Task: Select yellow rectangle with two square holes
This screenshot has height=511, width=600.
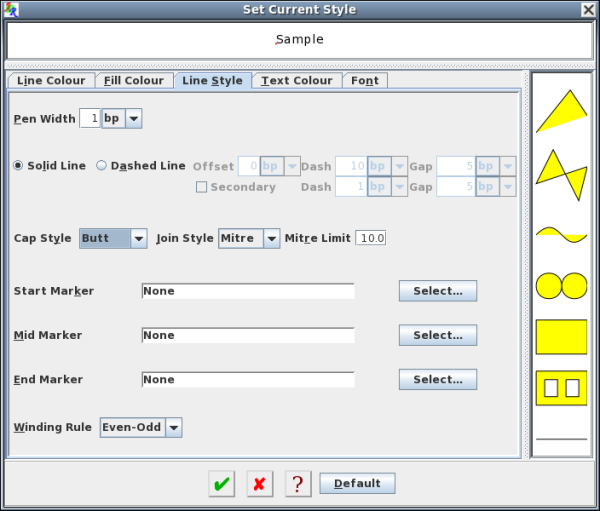Action: click(561, 388)
